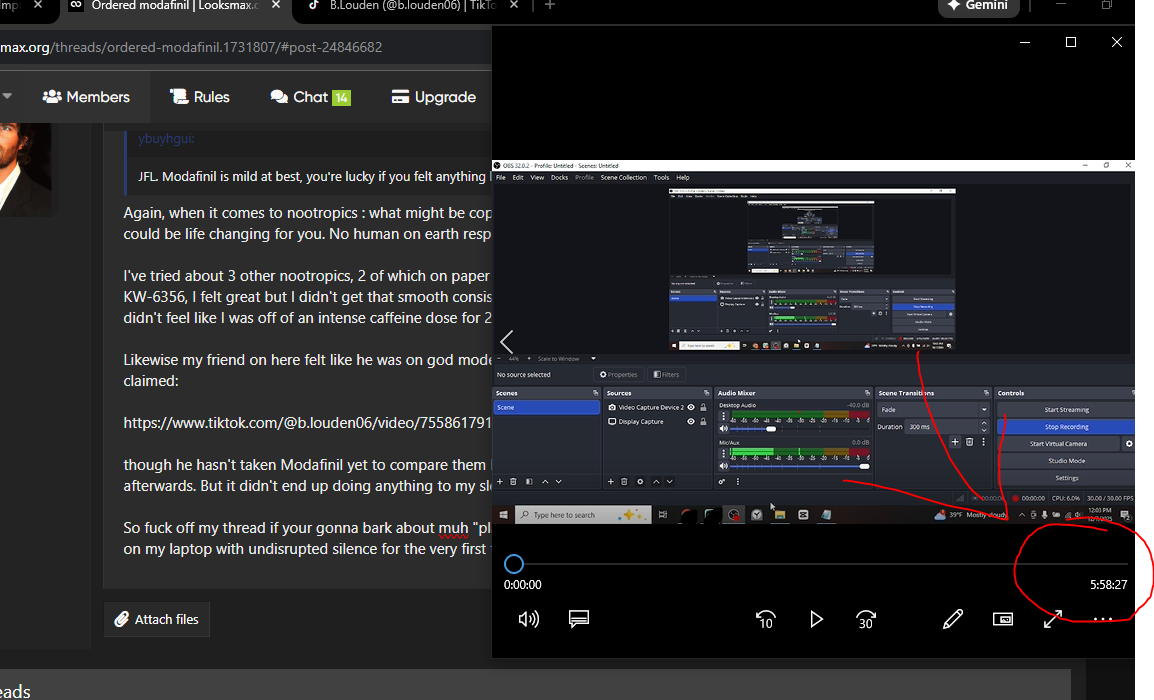Screen dimensions: 1154x700
Task: Go to previous item with left arrow
Action: [507, 342]
